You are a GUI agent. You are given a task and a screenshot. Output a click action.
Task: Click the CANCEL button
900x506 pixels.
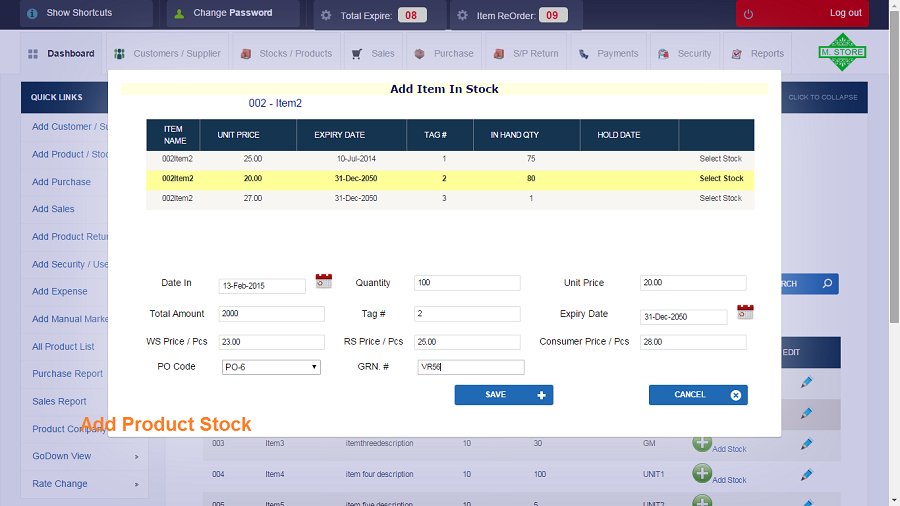click(x=698, y=395)
